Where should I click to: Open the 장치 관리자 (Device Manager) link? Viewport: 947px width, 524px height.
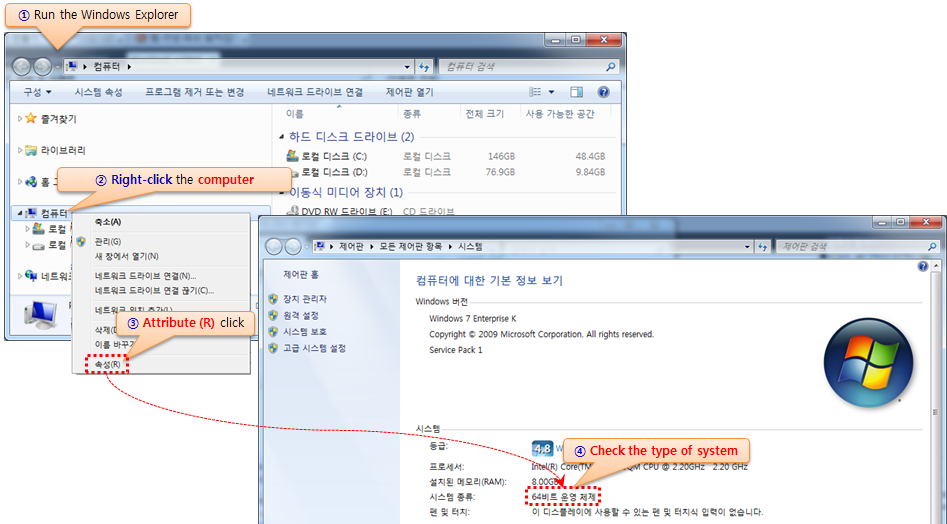point(304,299)
